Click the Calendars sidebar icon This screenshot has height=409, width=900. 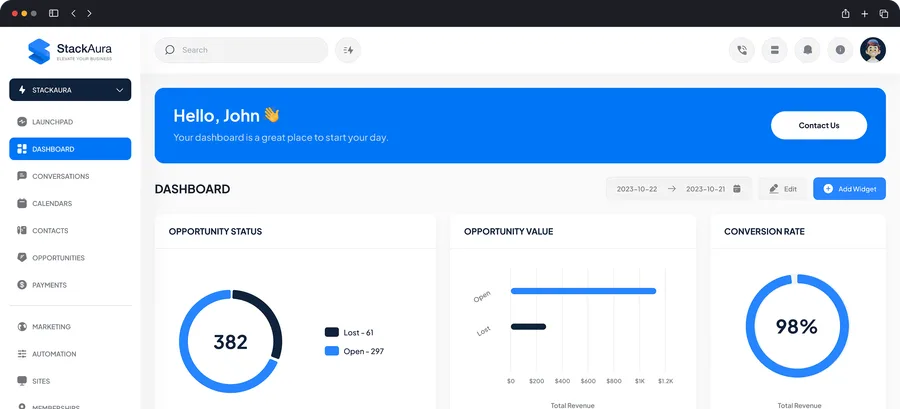22,203
